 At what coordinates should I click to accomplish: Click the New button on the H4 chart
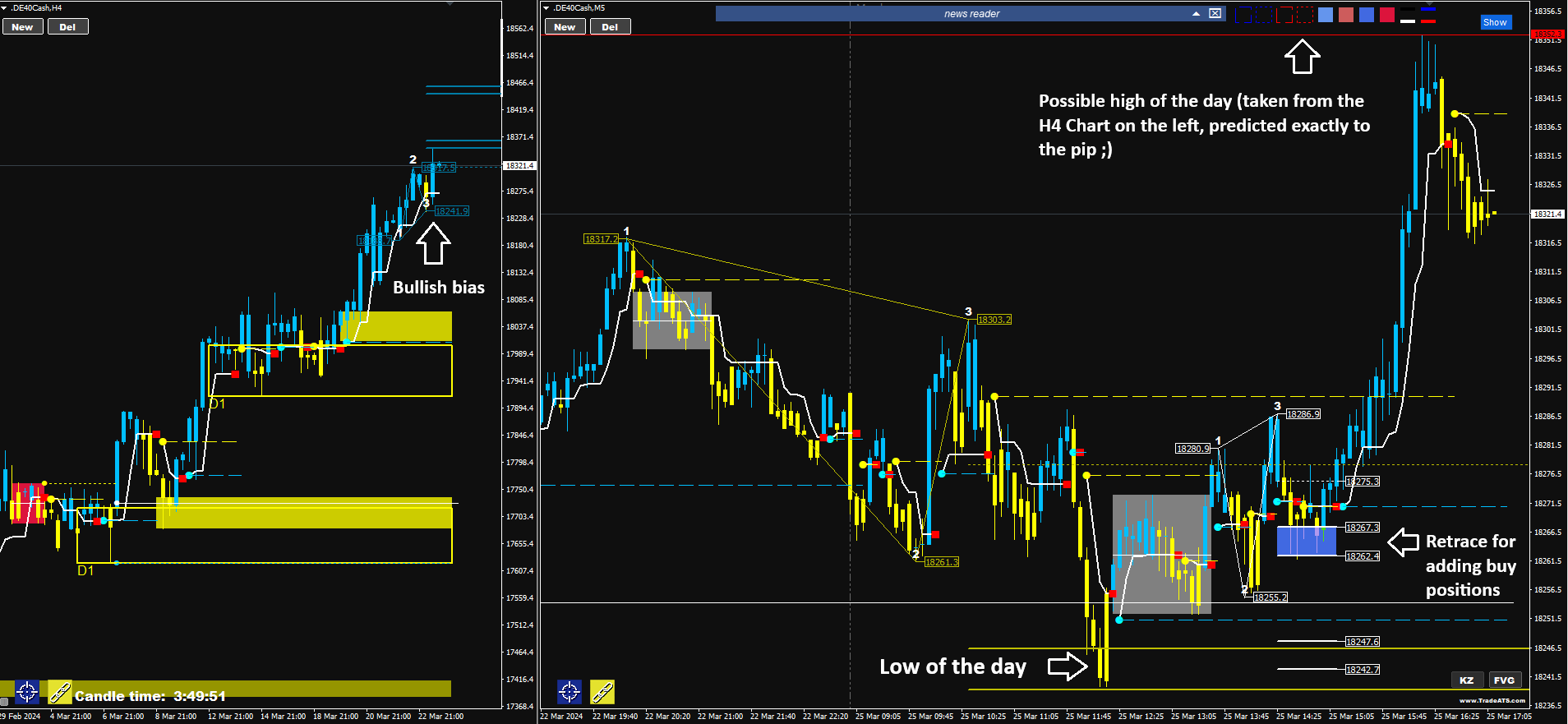tap(22, 27)
